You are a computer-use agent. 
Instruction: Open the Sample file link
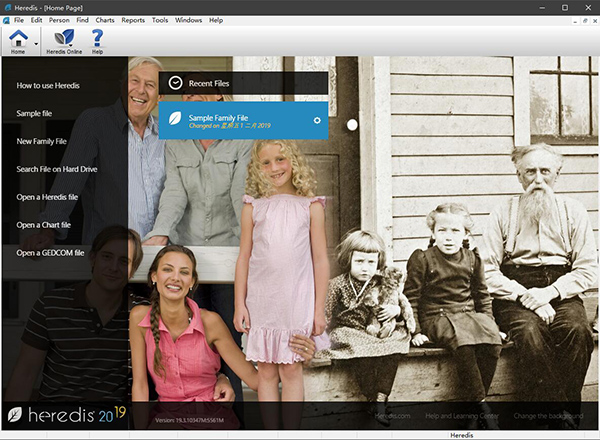[x=34, y=114]
